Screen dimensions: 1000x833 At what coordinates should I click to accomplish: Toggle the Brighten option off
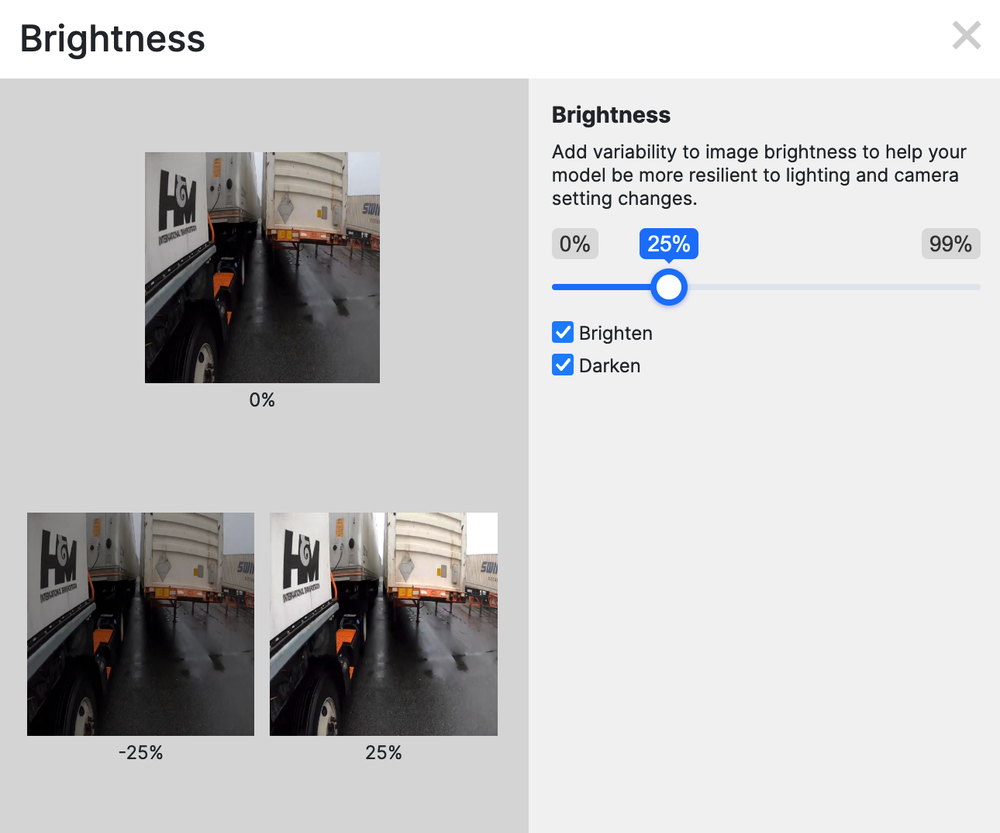[563, 332]
